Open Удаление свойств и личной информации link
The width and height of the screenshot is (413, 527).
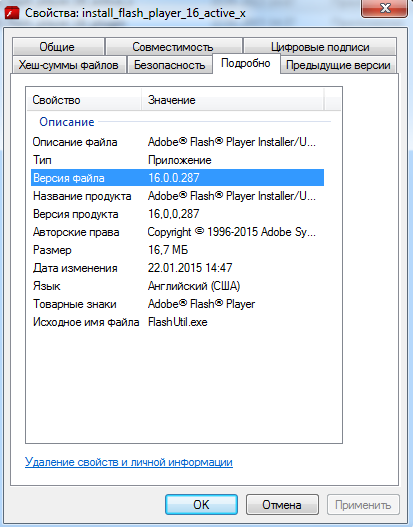[x=129, y=462]
